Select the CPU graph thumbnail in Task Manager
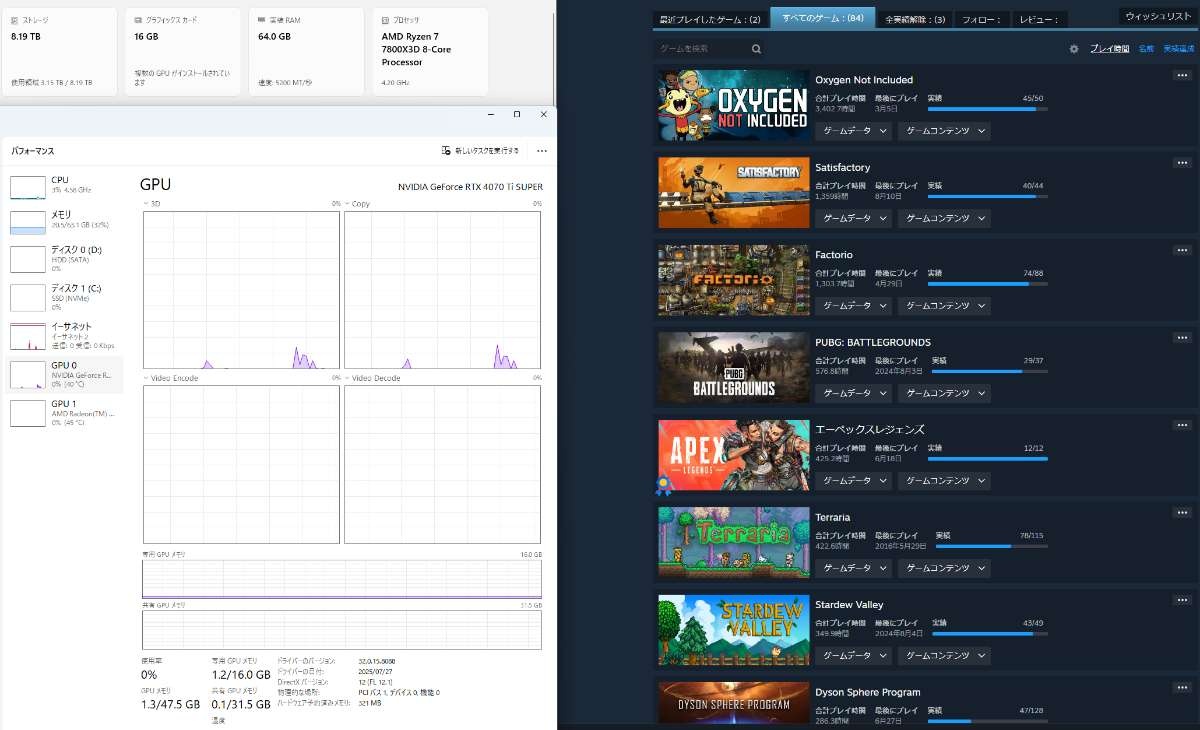Viewport: 1200px width, 730px height. tap(28, 186)
